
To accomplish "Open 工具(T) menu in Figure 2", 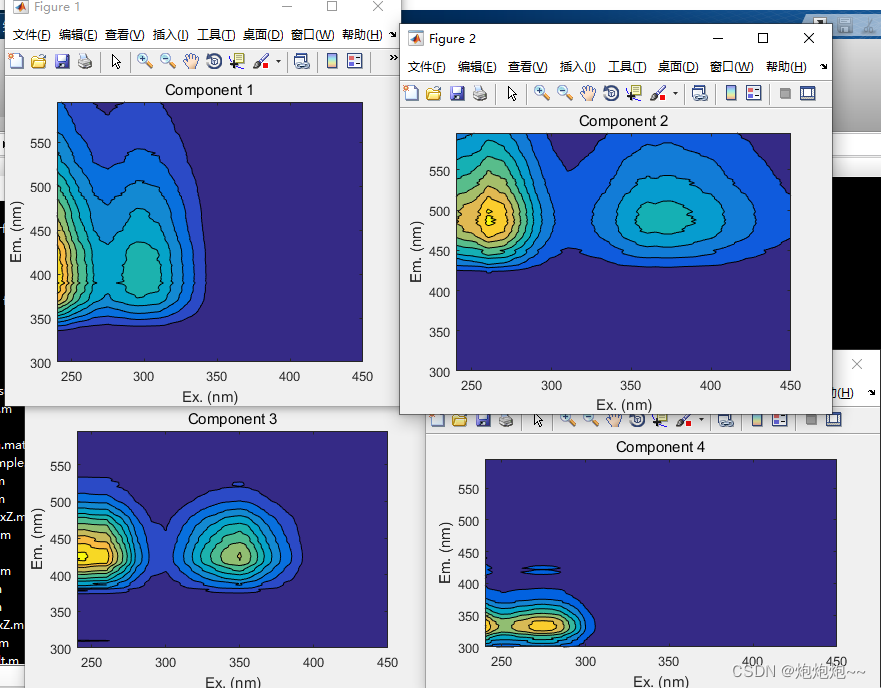I will point(627,67).
